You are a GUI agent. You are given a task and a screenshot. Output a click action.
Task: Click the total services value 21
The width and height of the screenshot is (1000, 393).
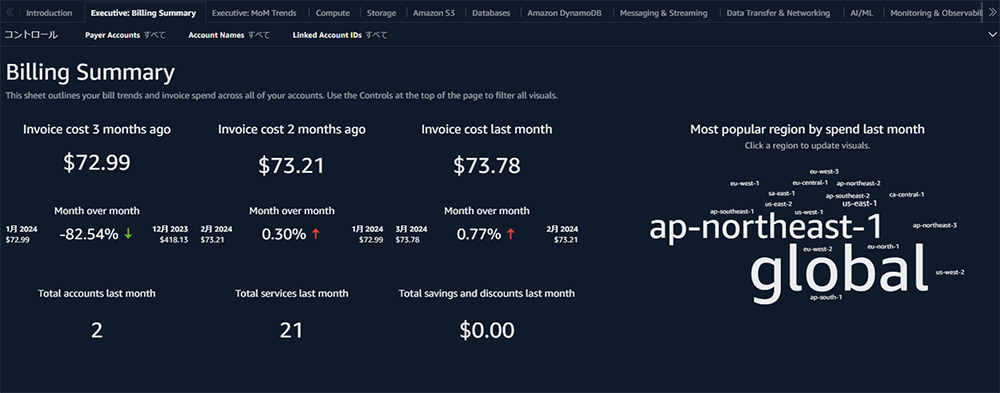pos(291,330)
